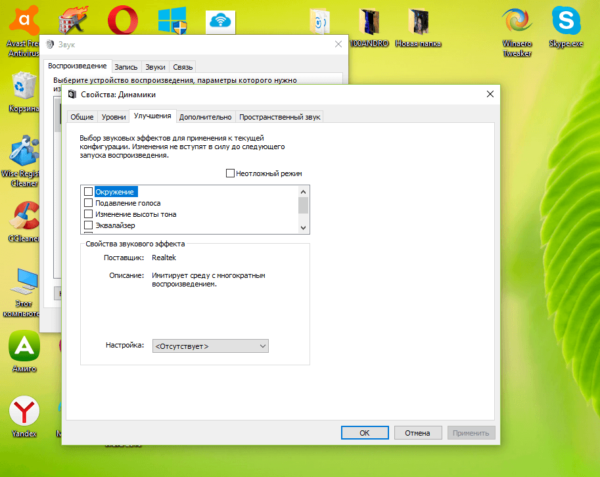The height and width of the screenshot is (477, 600).
Task: Click the speaker icon in Свойства: Динамики title
Action: pyautogui.click(x=72, y=94)
